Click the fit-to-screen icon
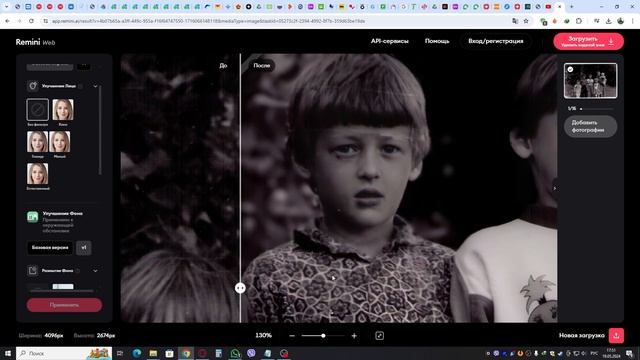This screenshot has width=640, height=360. coord(379,336)
